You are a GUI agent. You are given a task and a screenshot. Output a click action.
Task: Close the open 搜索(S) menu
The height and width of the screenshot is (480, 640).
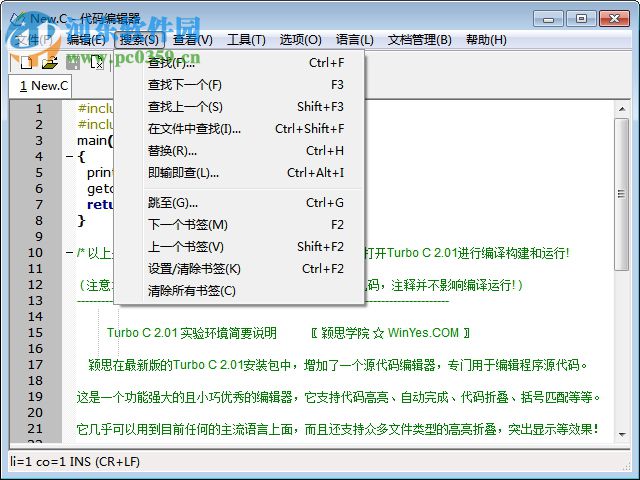coord(139,40)
